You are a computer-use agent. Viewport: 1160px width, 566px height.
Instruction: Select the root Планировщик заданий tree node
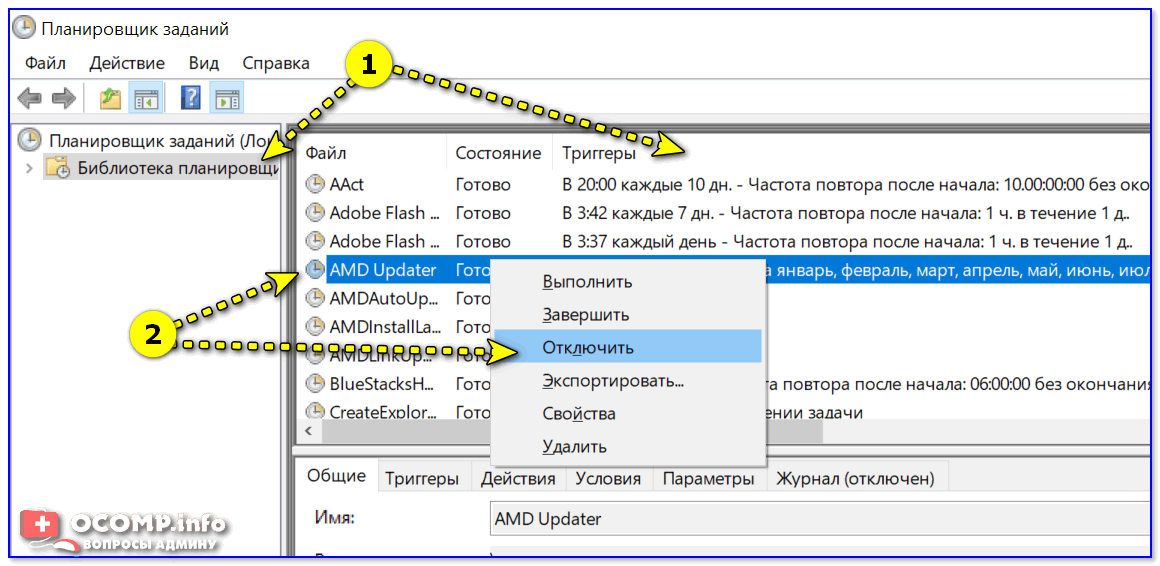click(x=150, y=141)
